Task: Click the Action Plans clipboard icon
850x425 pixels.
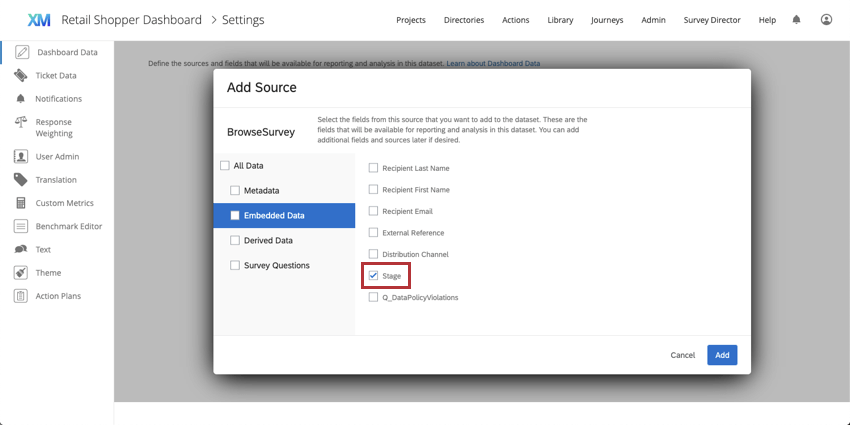Action: coord(21,296)
